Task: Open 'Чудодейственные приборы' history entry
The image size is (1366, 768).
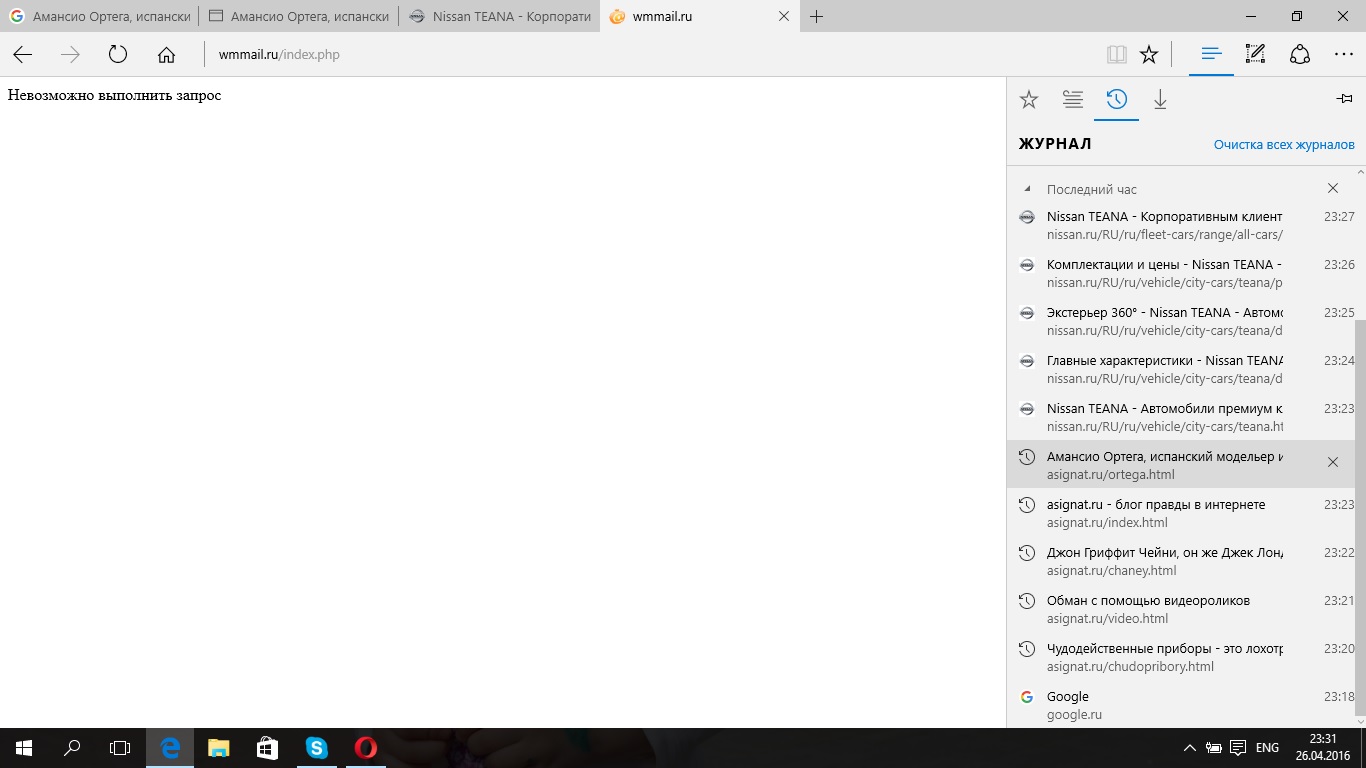Action: (x=1180, y=657)
